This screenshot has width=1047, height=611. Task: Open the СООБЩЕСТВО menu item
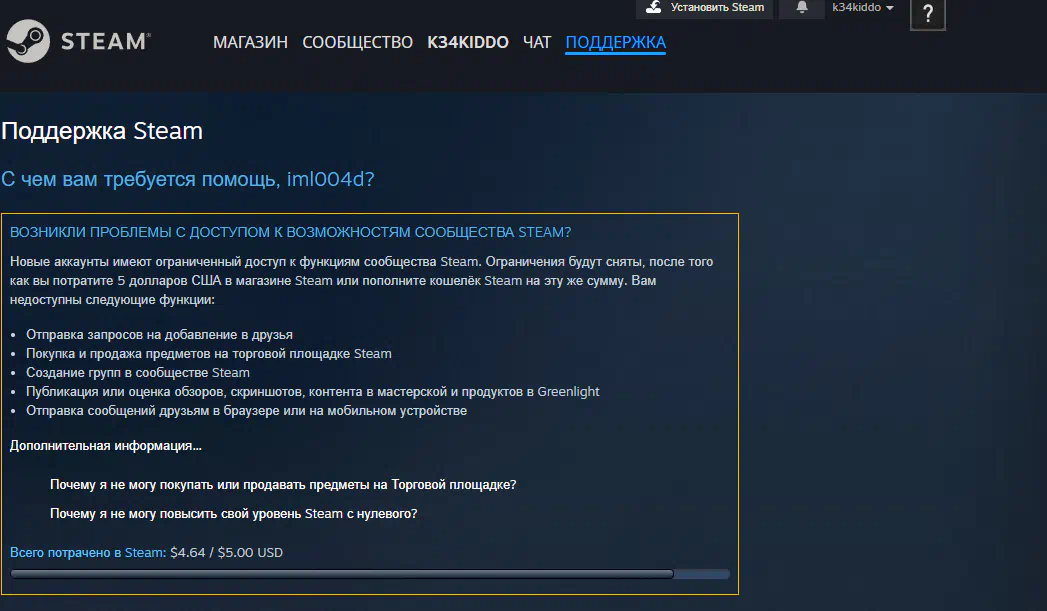pos(357,42)
